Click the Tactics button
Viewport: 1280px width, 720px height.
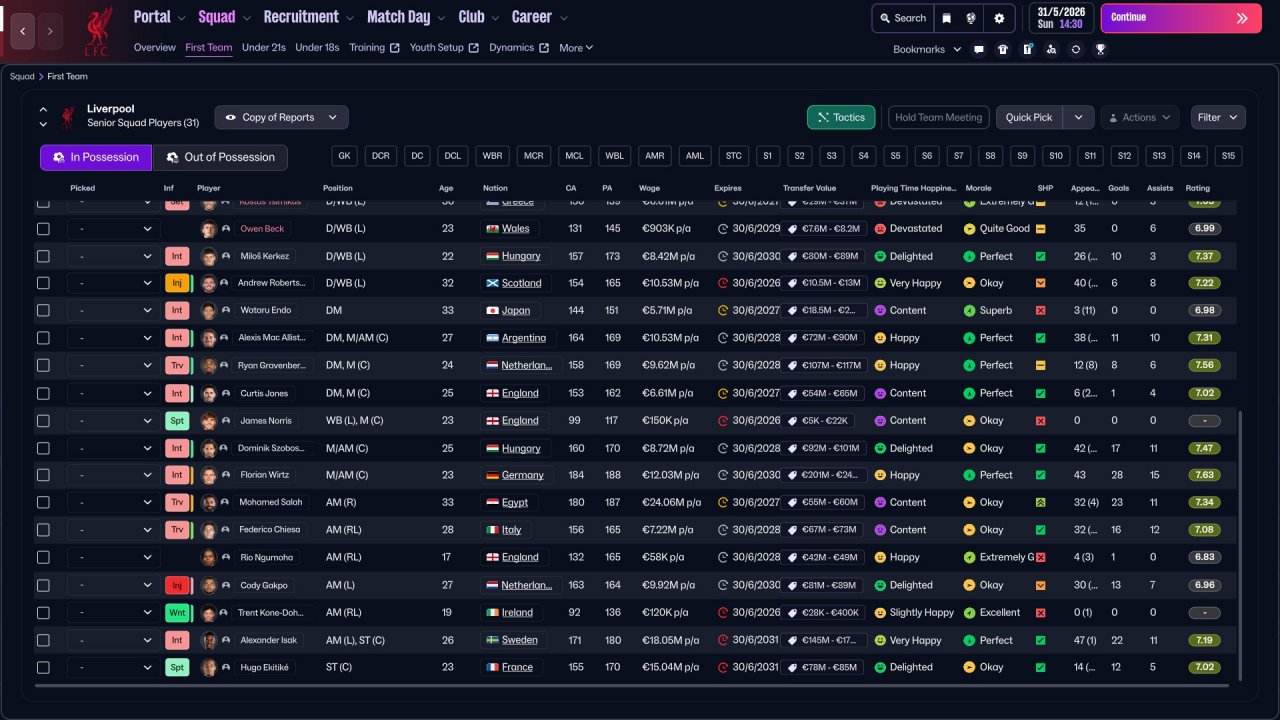click(841, 117)
